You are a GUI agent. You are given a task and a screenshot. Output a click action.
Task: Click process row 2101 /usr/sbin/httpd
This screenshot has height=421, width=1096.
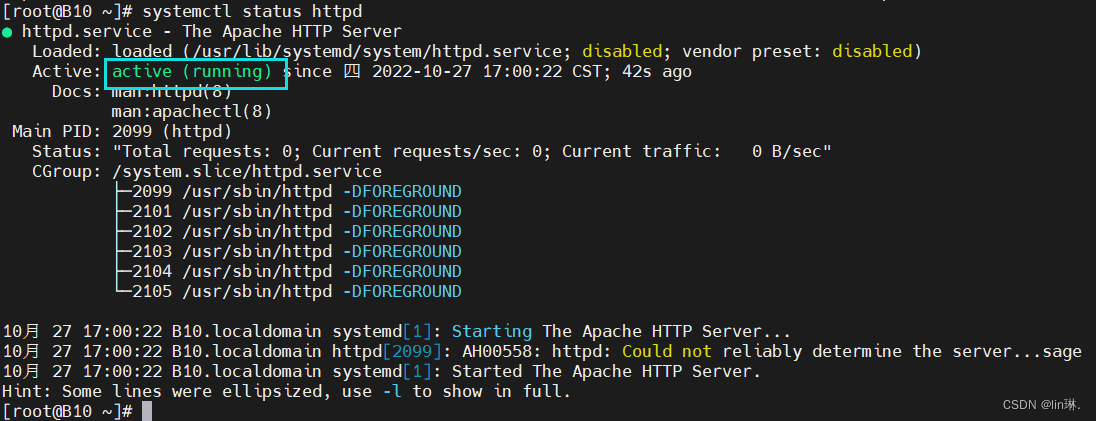287,211
